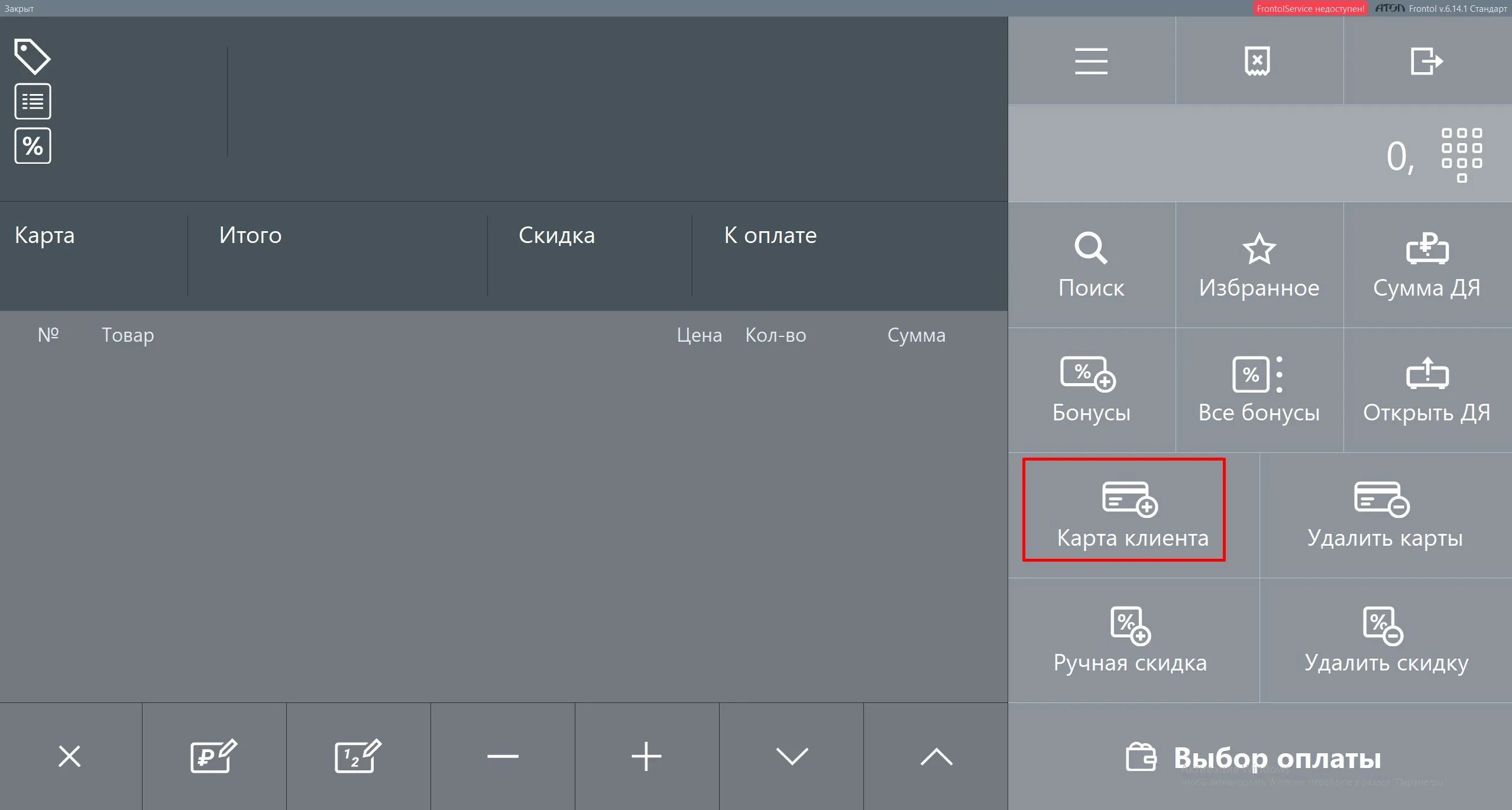
Task: Click the list document icon
Action: click(33, 101)
